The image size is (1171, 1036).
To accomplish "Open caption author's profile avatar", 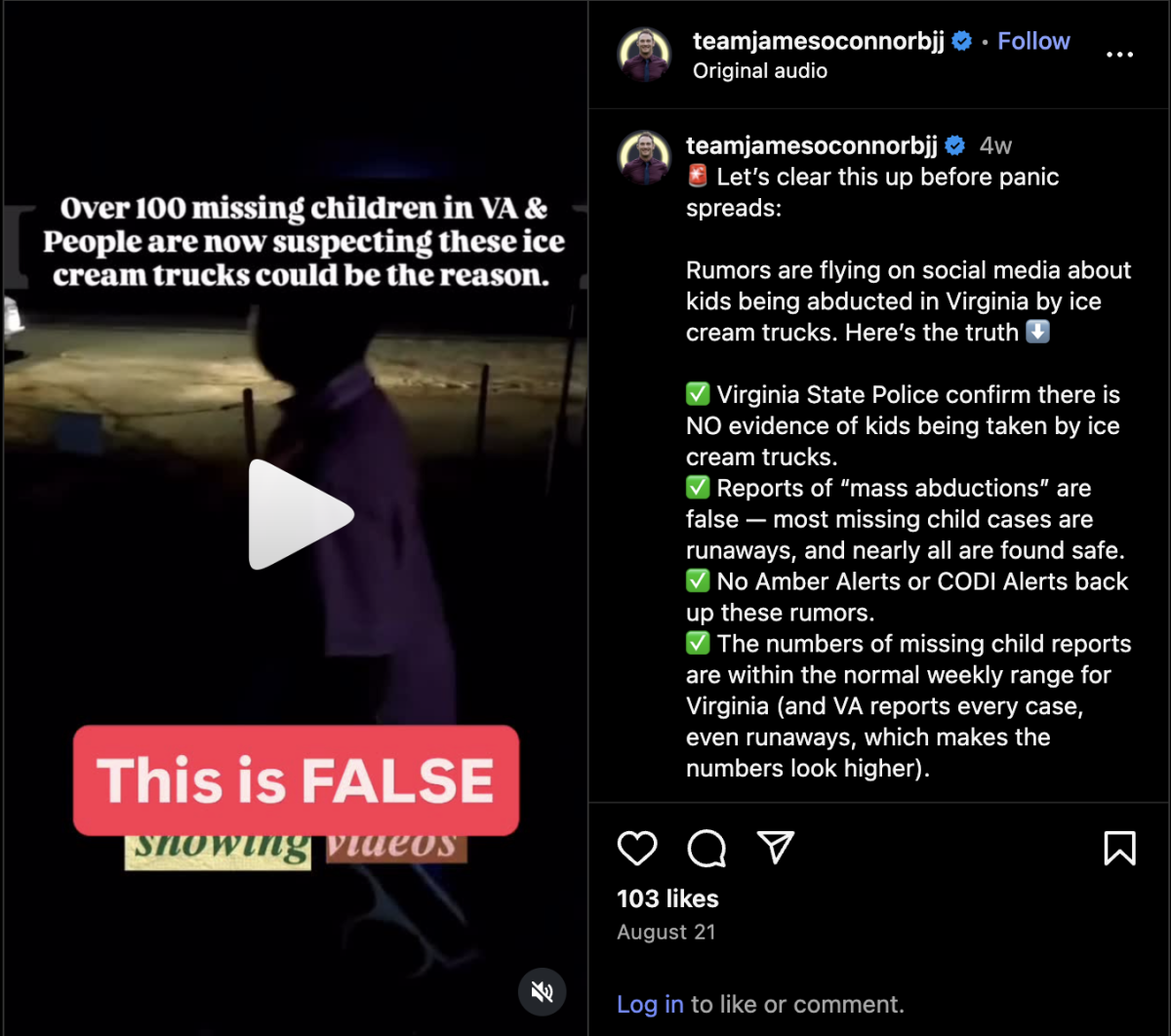I will click(x=644, y=158).
